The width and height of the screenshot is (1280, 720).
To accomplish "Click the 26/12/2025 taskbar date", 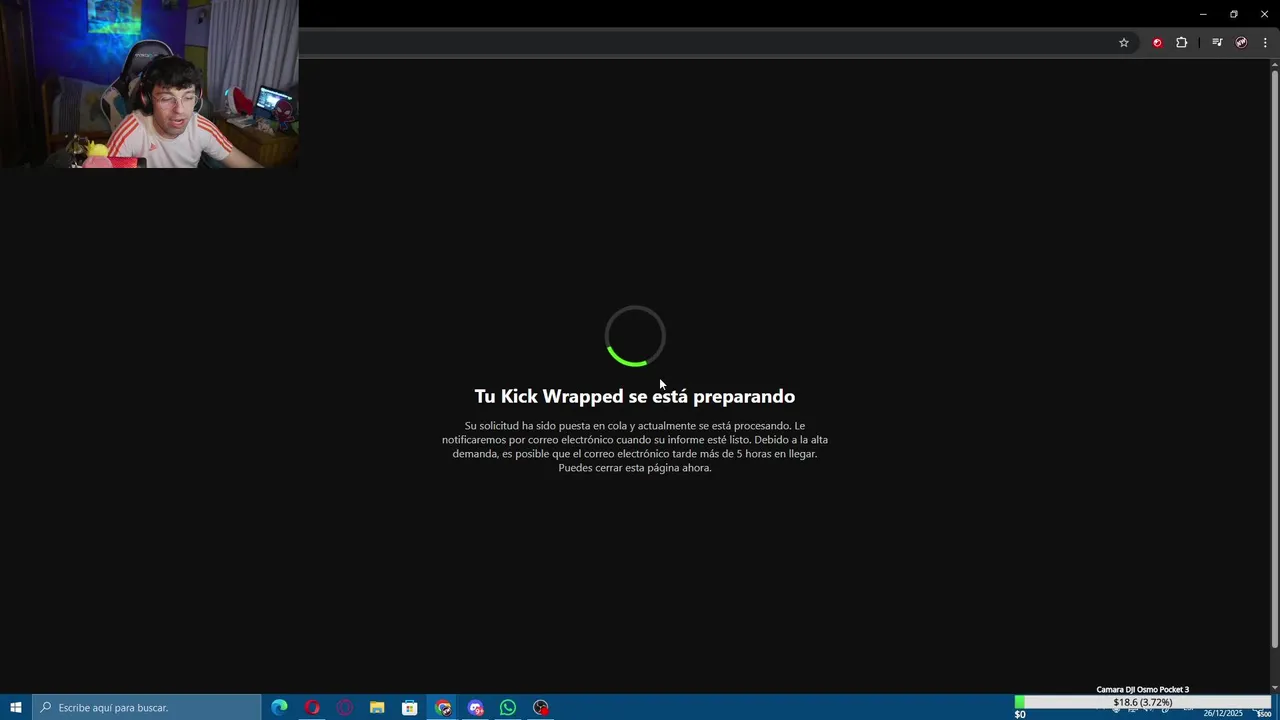I will tap(1223, 713).
